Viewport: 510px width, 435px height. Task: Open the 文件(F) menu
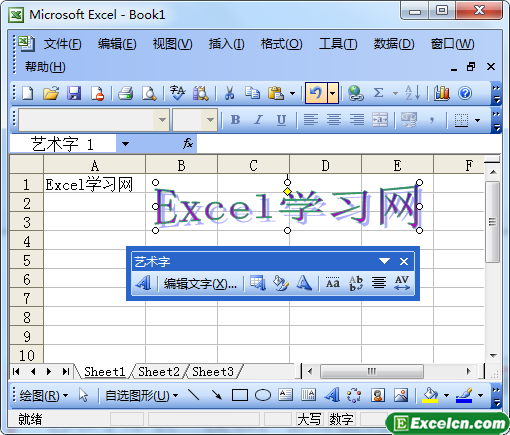click(62, 44)
